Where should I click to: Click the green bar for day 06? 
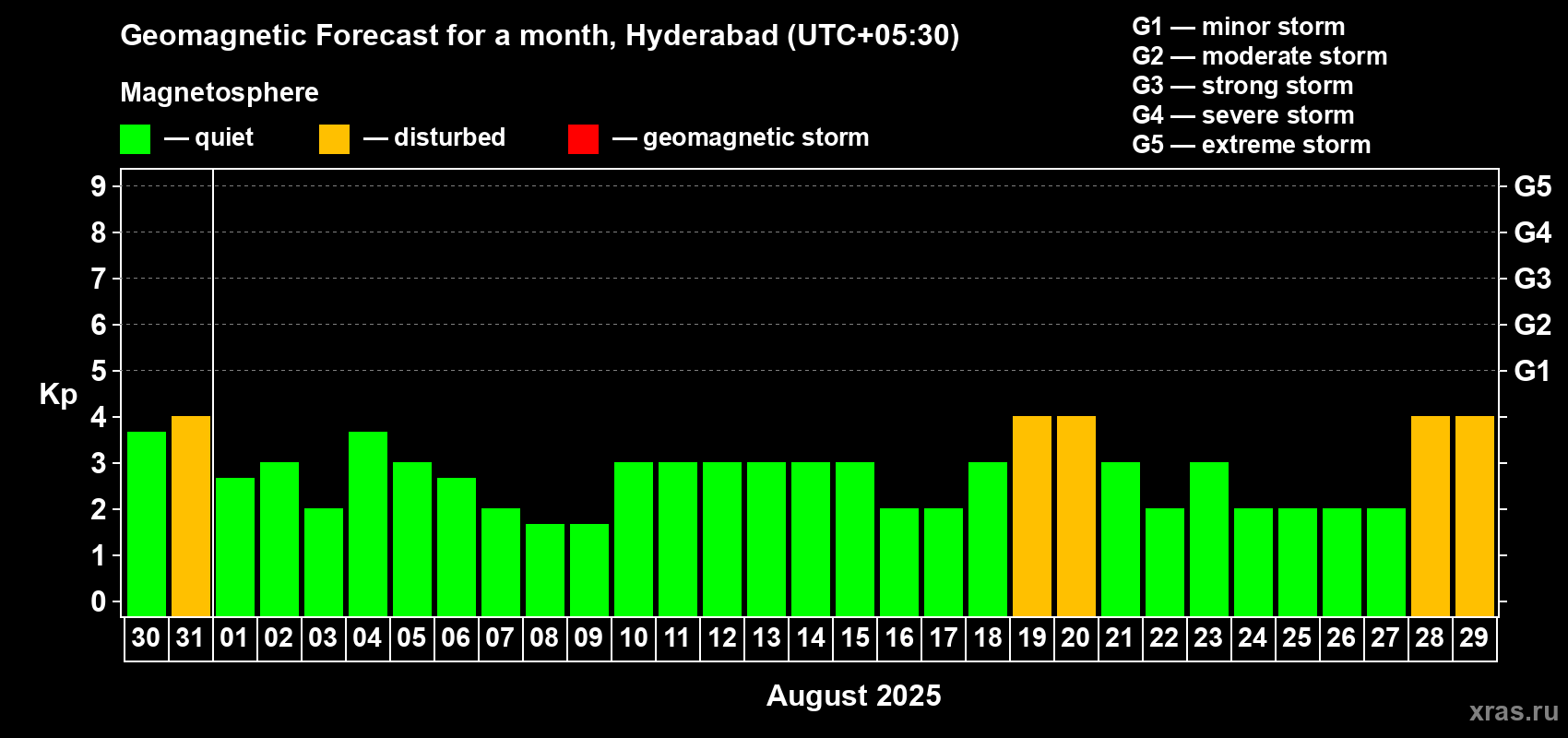pyautogui.click(x=457, y=547)
